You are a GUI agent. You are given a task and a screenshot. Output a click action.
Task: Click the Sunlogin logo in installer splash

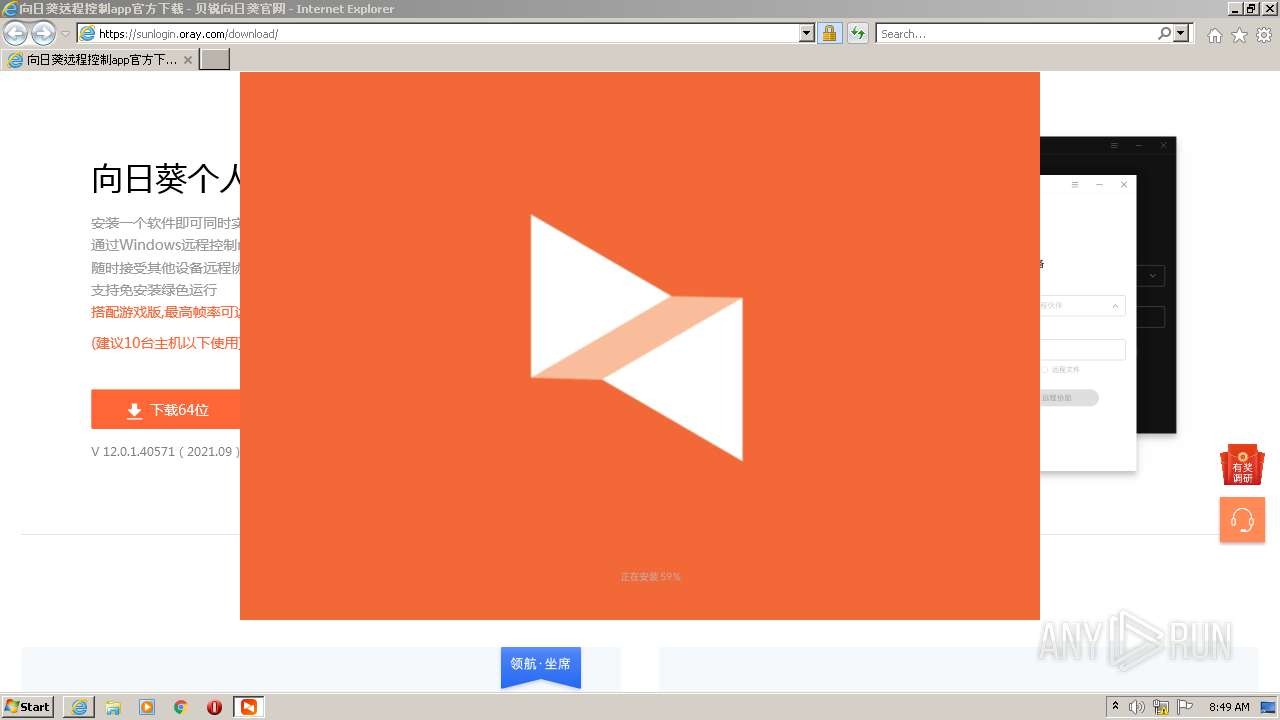coord(637,337)
